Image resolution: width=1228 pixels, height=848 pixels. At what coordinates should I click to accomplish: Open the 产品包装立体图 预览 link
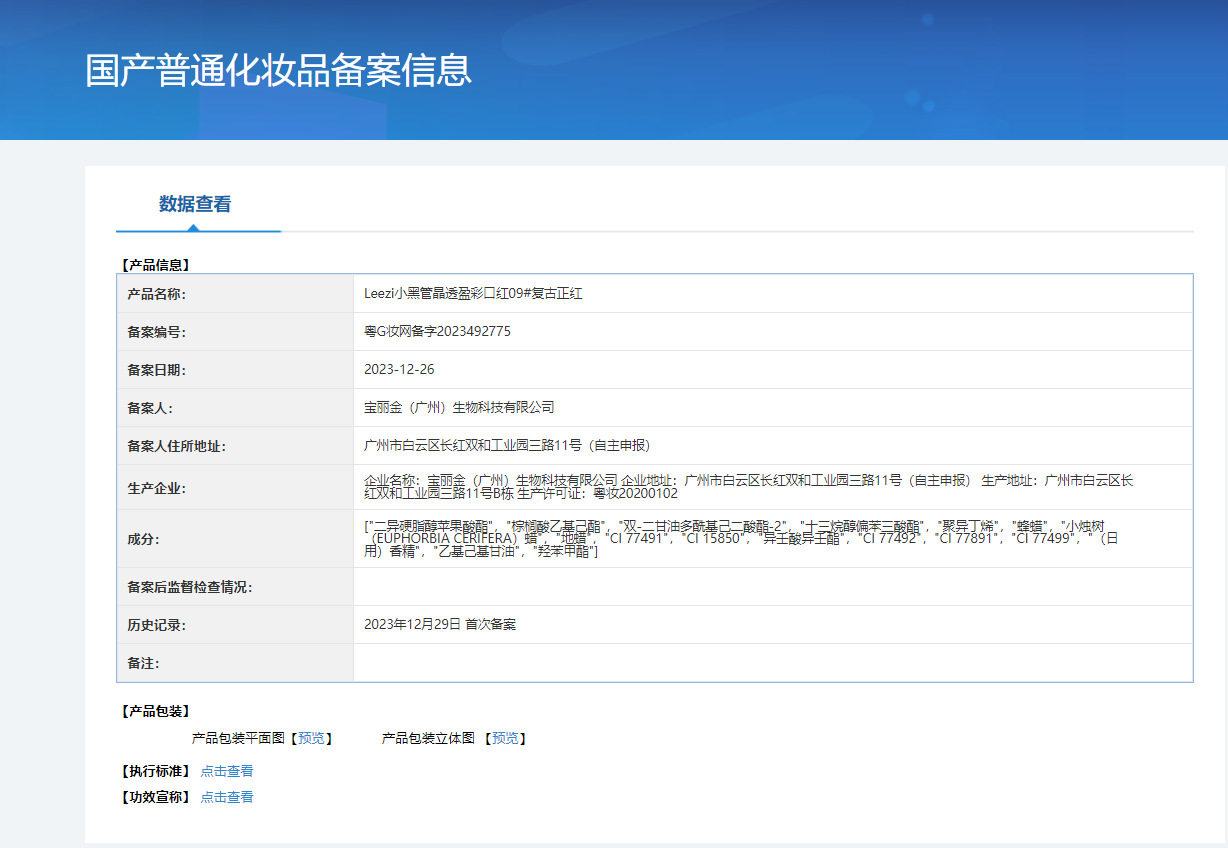[x=505, y=738]
